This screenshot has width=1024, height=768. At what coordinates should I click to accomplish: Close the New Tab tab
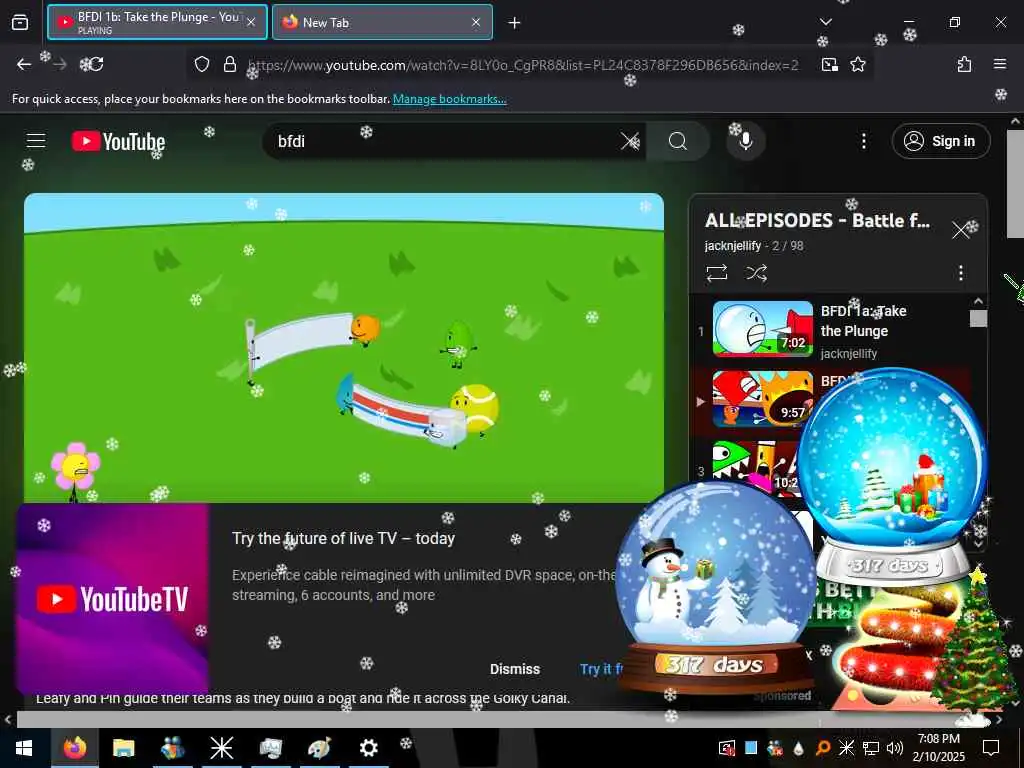coord(476,22)
